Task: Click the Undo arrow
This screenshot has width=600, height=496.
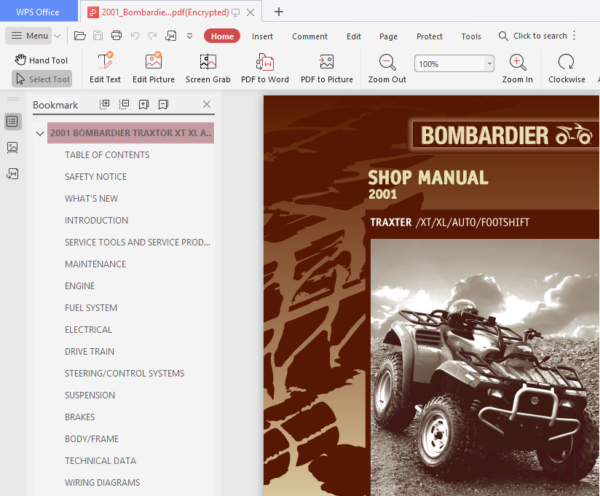Action: [x=135, y=36]
